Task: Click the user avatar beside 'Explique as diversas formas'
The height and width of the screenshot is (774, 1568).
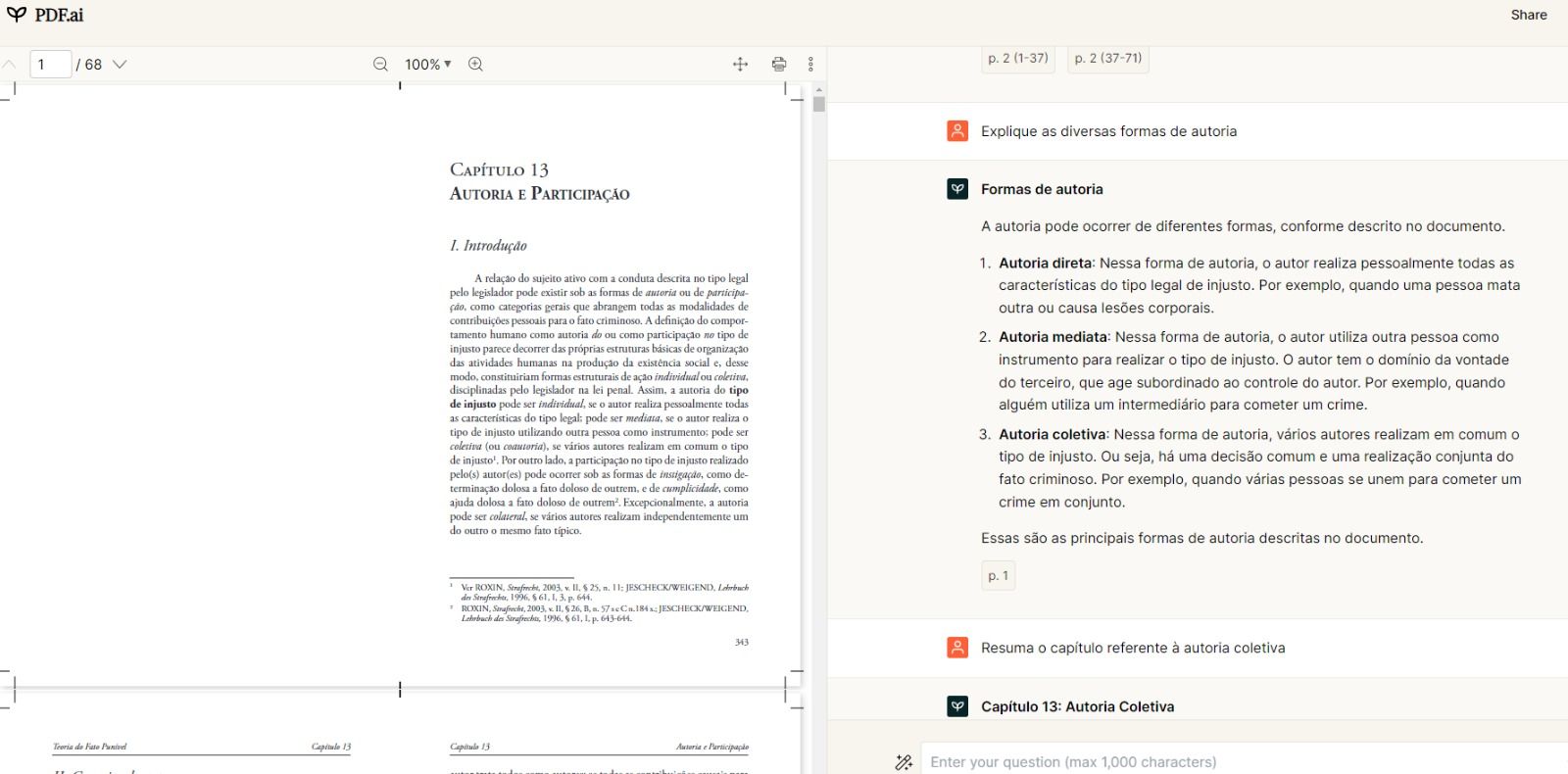Action: 957,131
